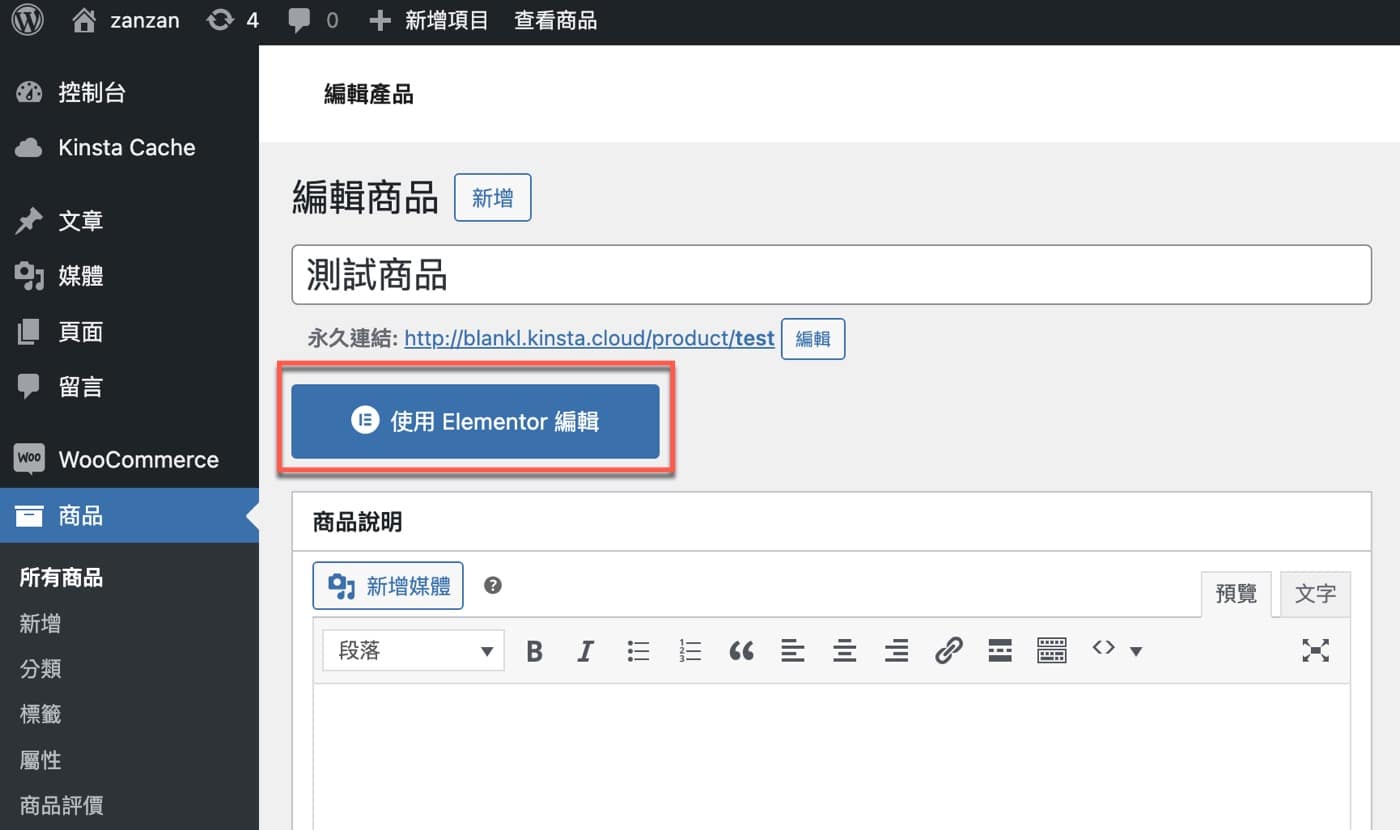Viewport: 1400px width, 830px height.
Task: Open 屬性 attributes submenu item
Action: click(40, 760)
